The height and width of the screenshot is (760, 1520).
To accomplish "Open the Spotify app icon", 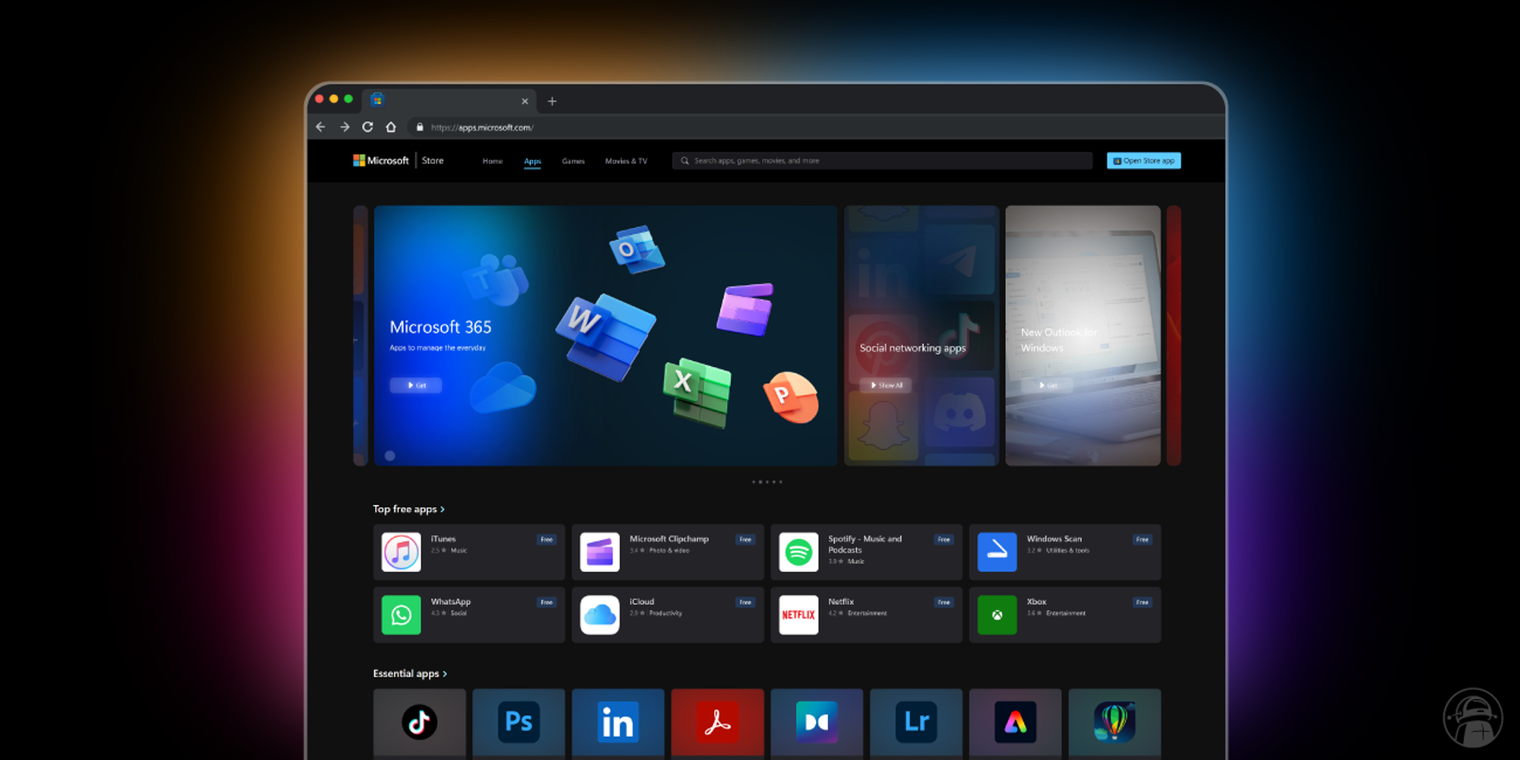I will coord(798,552).
